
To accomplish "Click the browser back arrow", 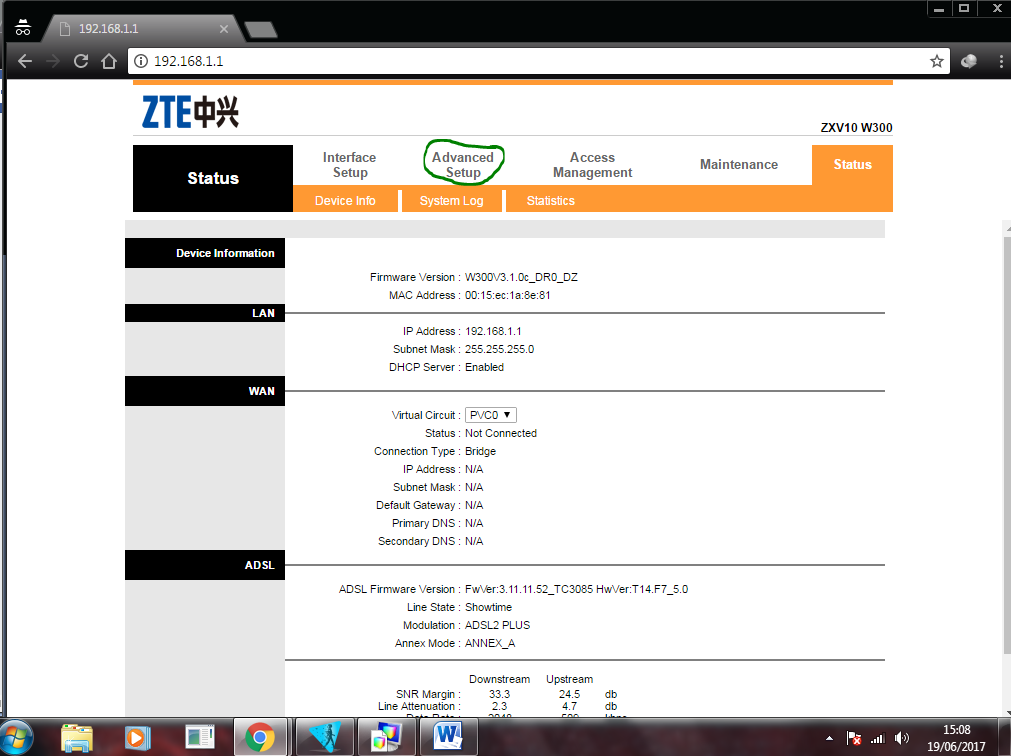I will (x=25, y=61).
